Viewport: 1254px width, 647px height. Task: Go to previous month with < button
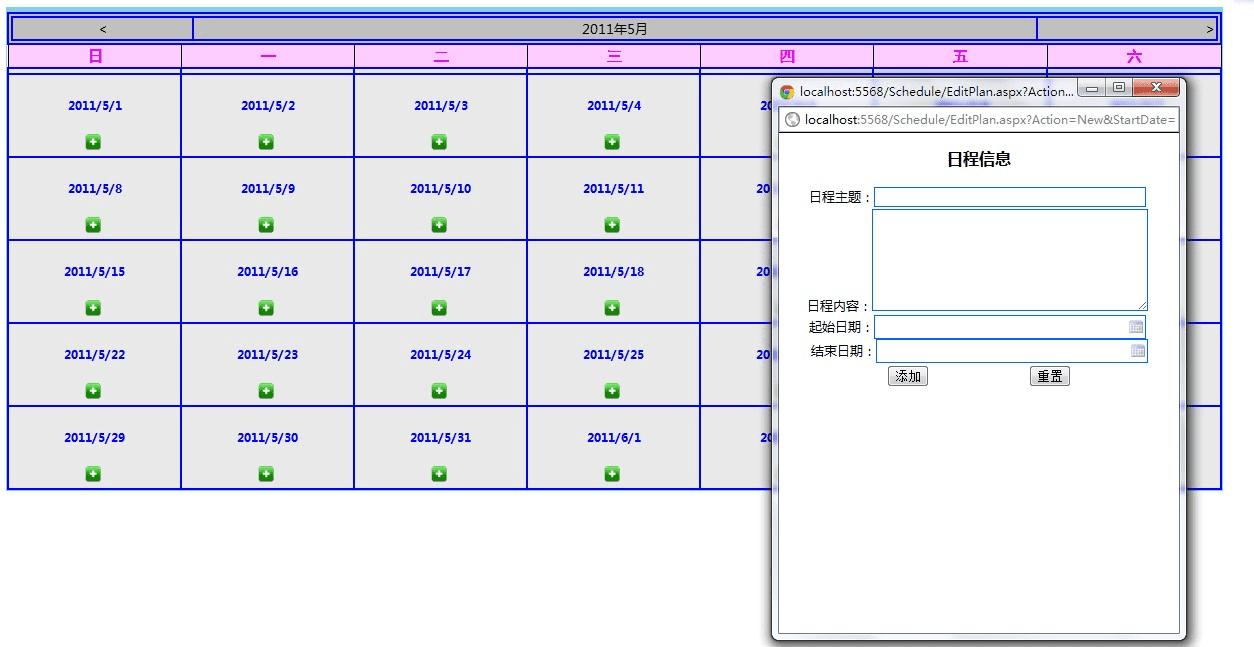103,29
